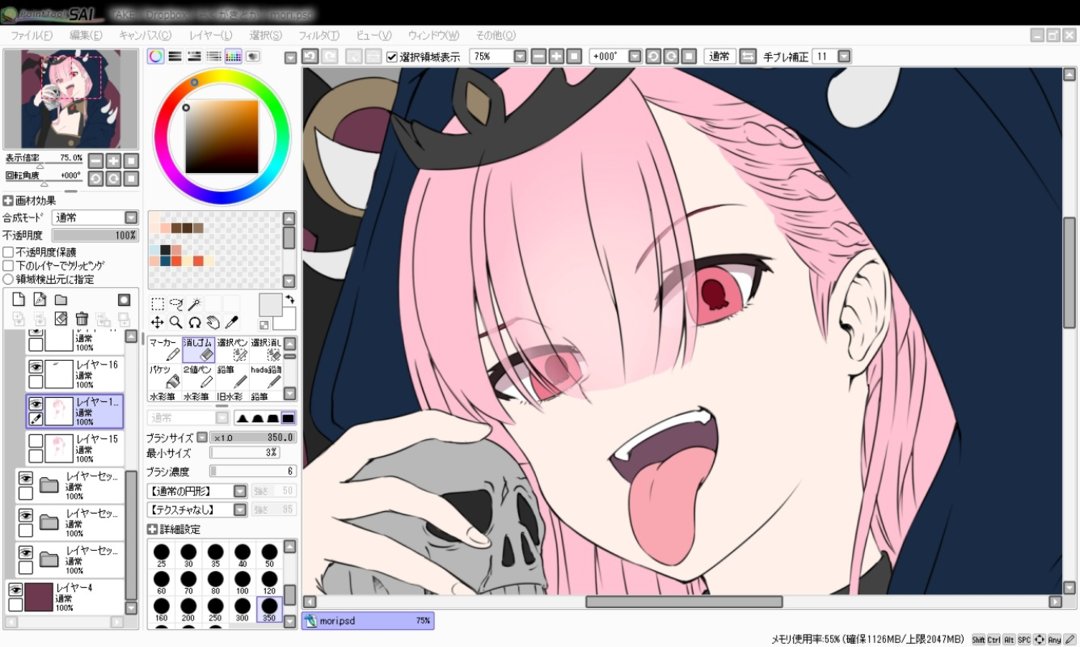
Task: Hide レイヤー16 via eye icon
Action: [x=36, y=366]
